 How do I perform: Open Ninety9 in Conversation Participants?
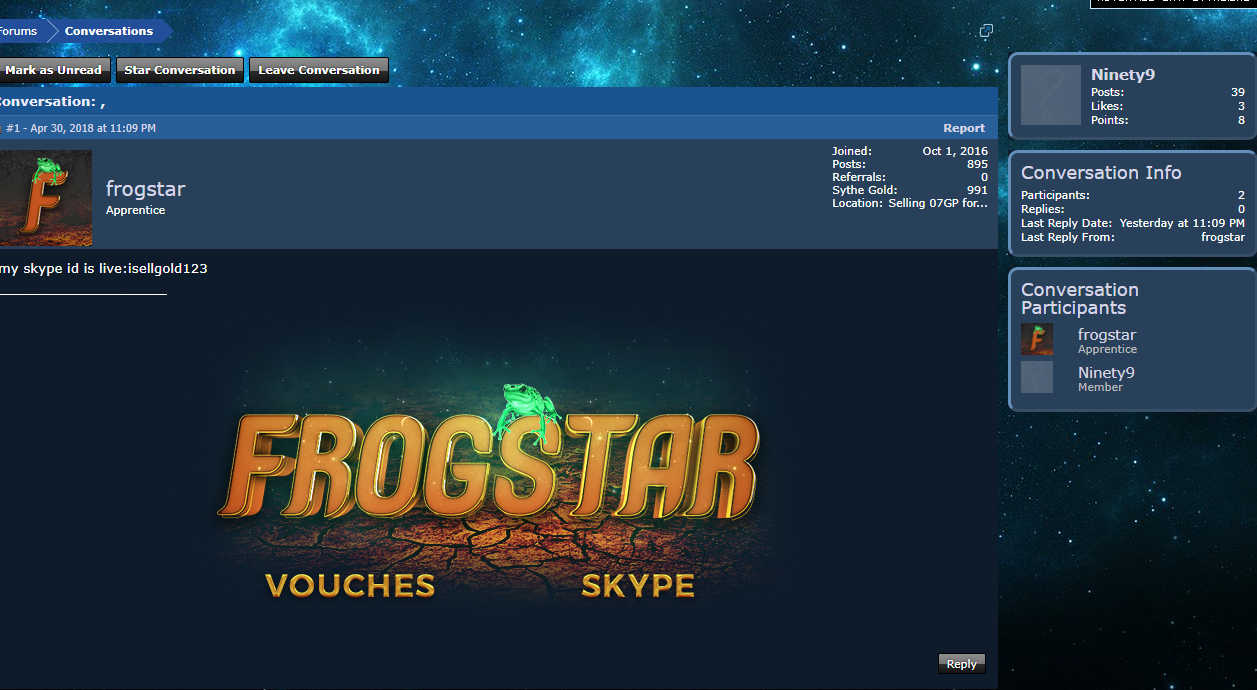point(1106,373)
